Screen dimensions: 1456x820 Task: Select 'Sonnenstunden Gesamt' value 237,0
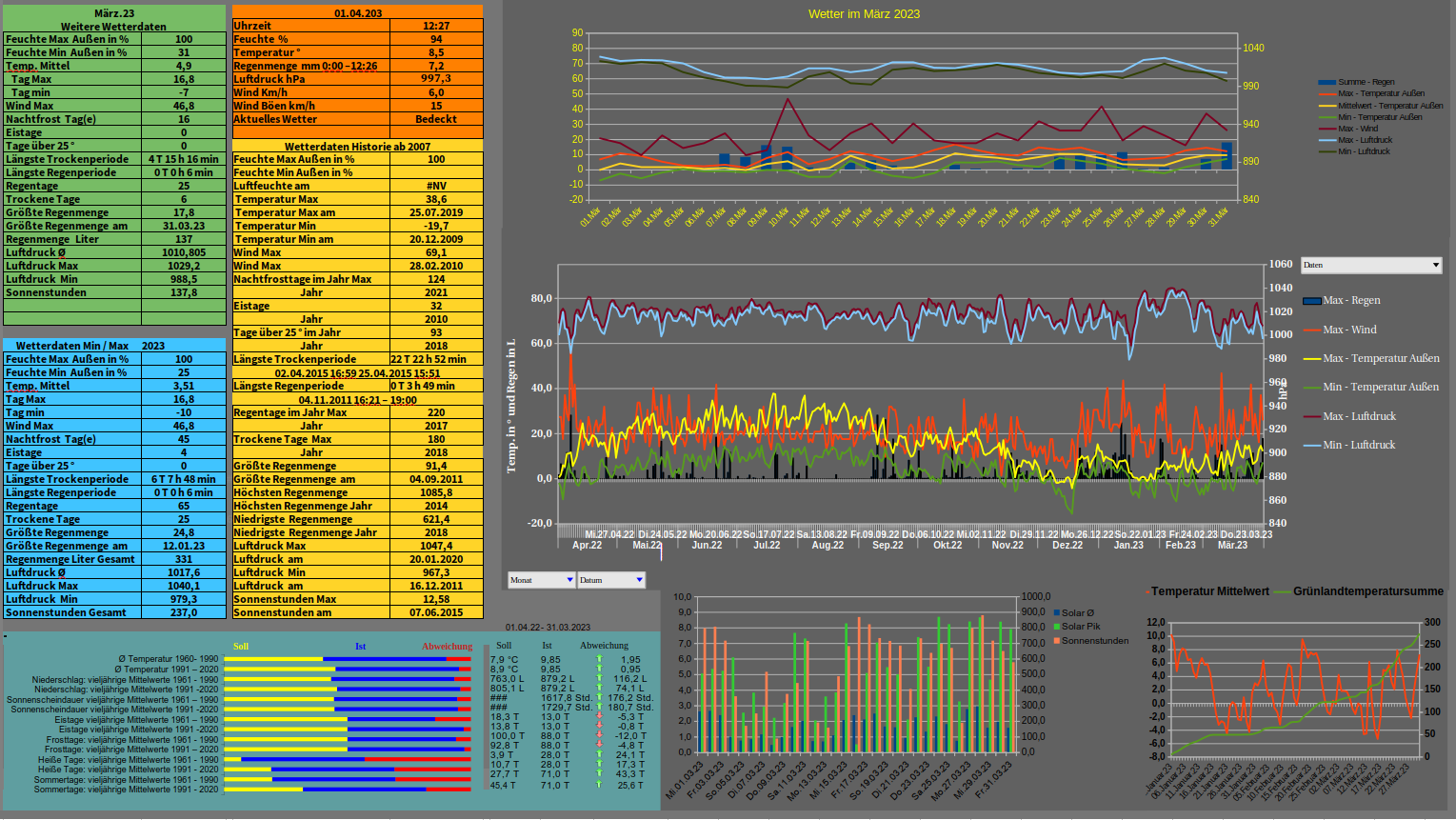tap(184, 612)
